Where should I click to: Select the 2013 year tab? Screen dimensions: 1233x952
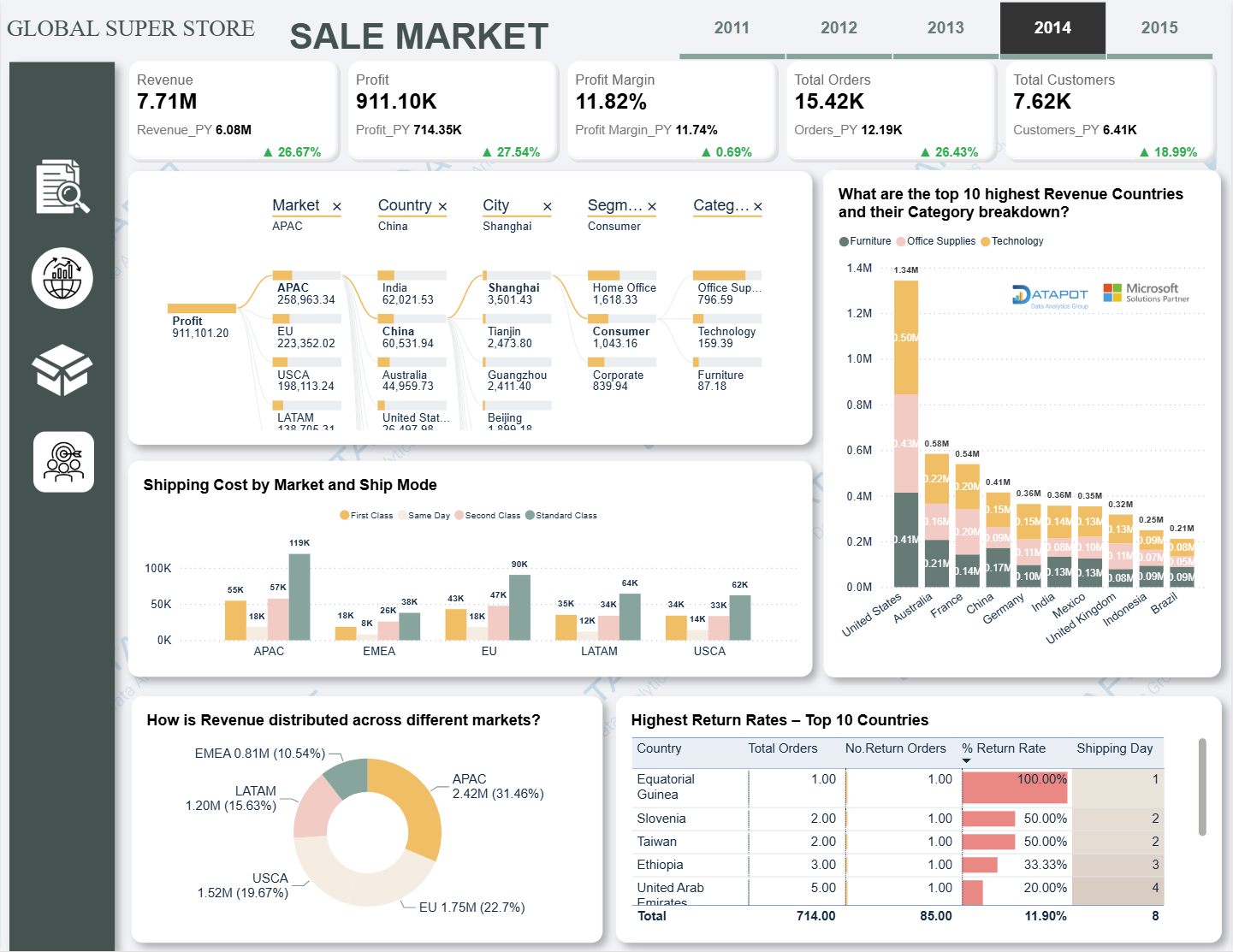click(945, 28)
